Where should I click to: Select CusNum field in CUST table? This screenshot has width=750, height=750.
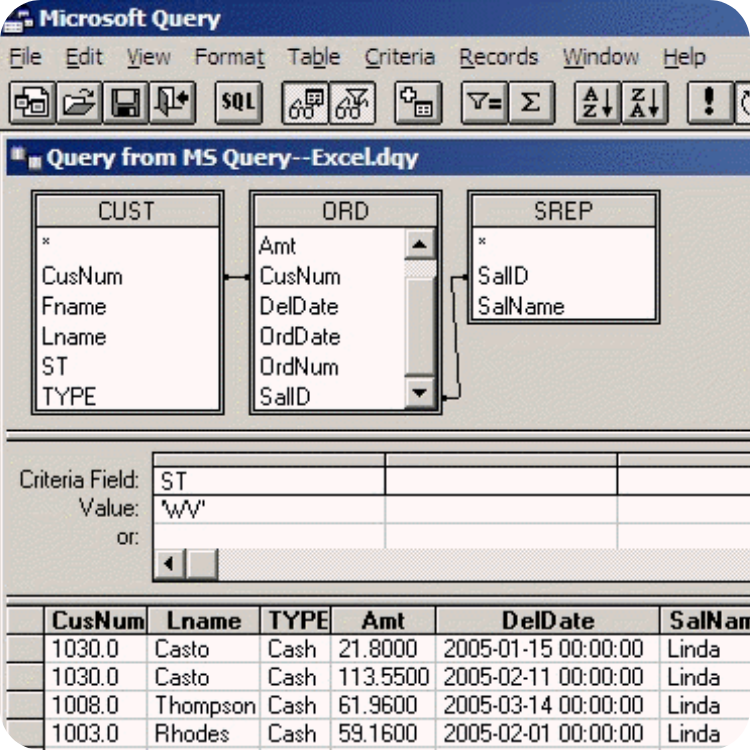[x=82, y=276]
